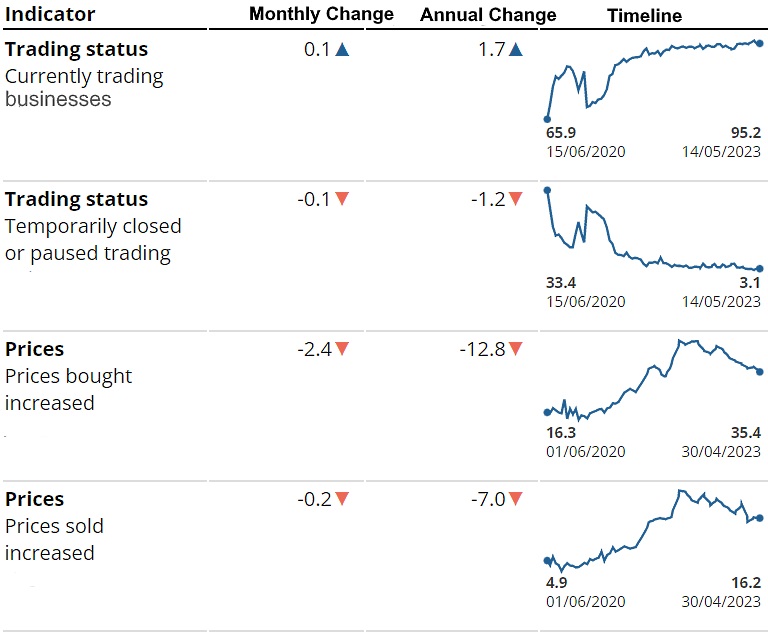Select the Indicator column header

pyautogui.click(x=50, y=14)
